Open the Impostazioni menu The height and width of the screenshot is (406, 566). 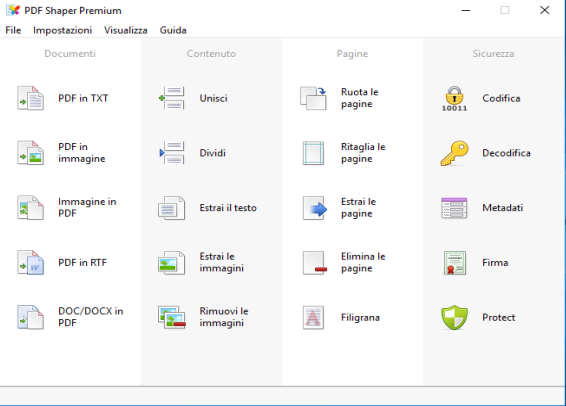[62, 30]
